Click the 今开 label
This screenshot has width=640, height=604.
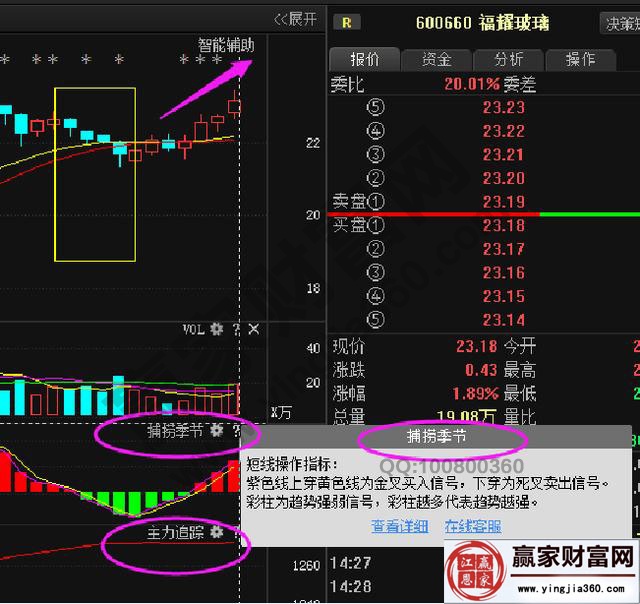point(520,346)
